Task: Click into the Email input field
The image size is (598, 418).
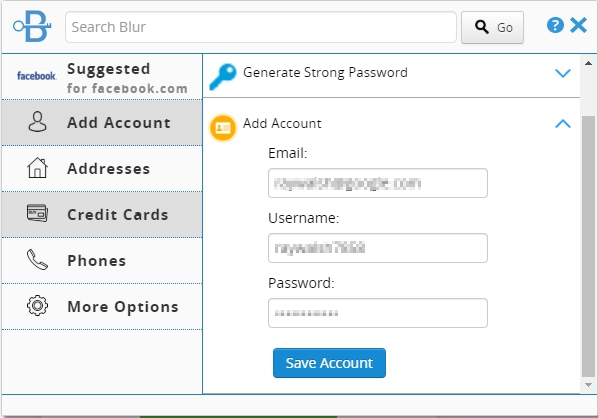Action: pyautogui.click(x=378, y=183)
